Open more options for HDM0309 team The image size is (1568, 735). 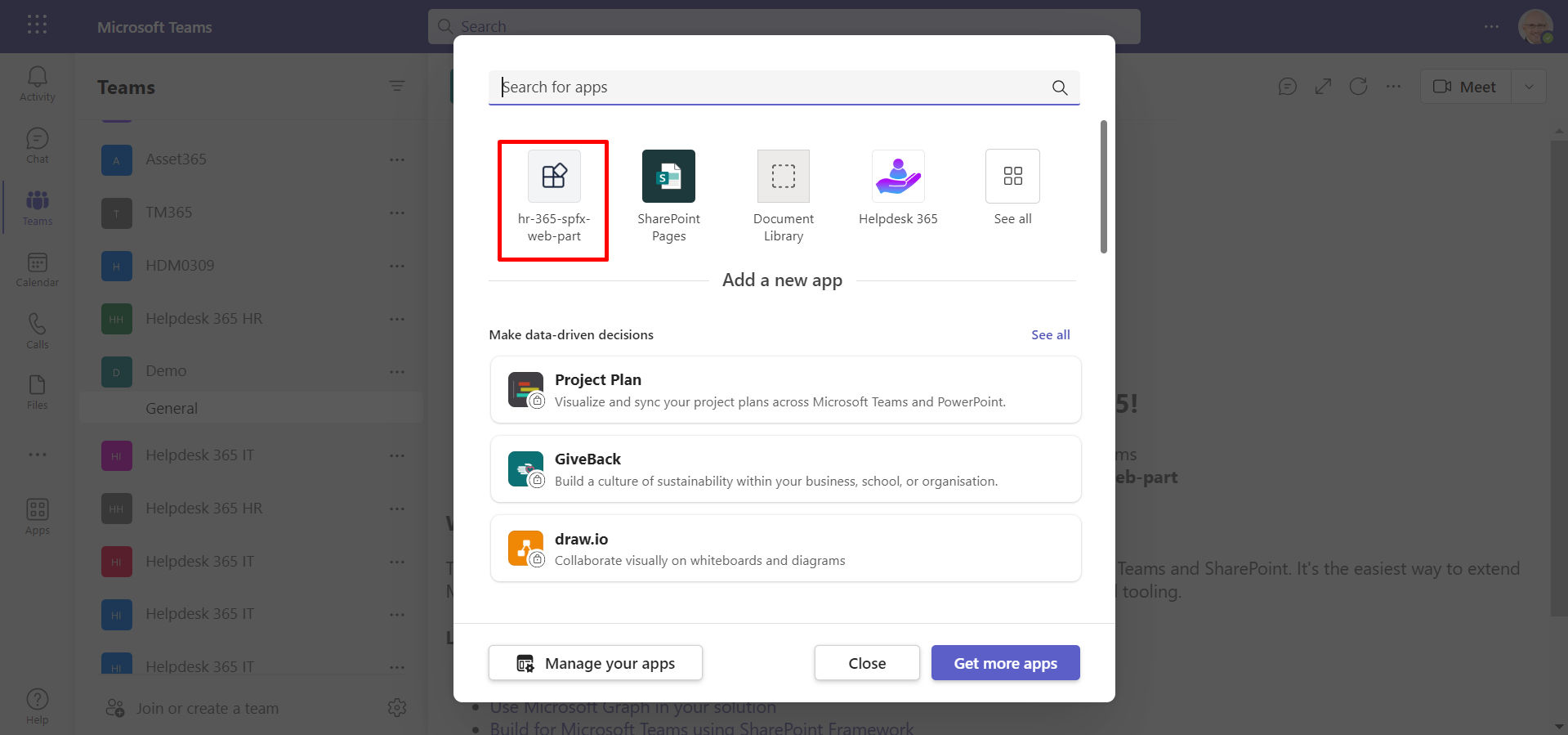(x=397, y=266)
